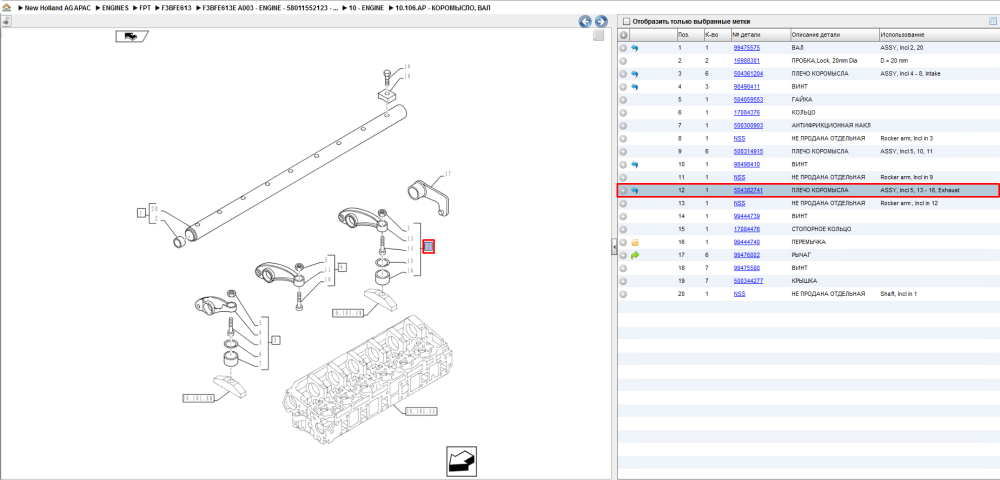The image size is (1000, 480).
Task: Open New Holland AG APAC in the breadcrumb
Action: click(x=57, y=6)
